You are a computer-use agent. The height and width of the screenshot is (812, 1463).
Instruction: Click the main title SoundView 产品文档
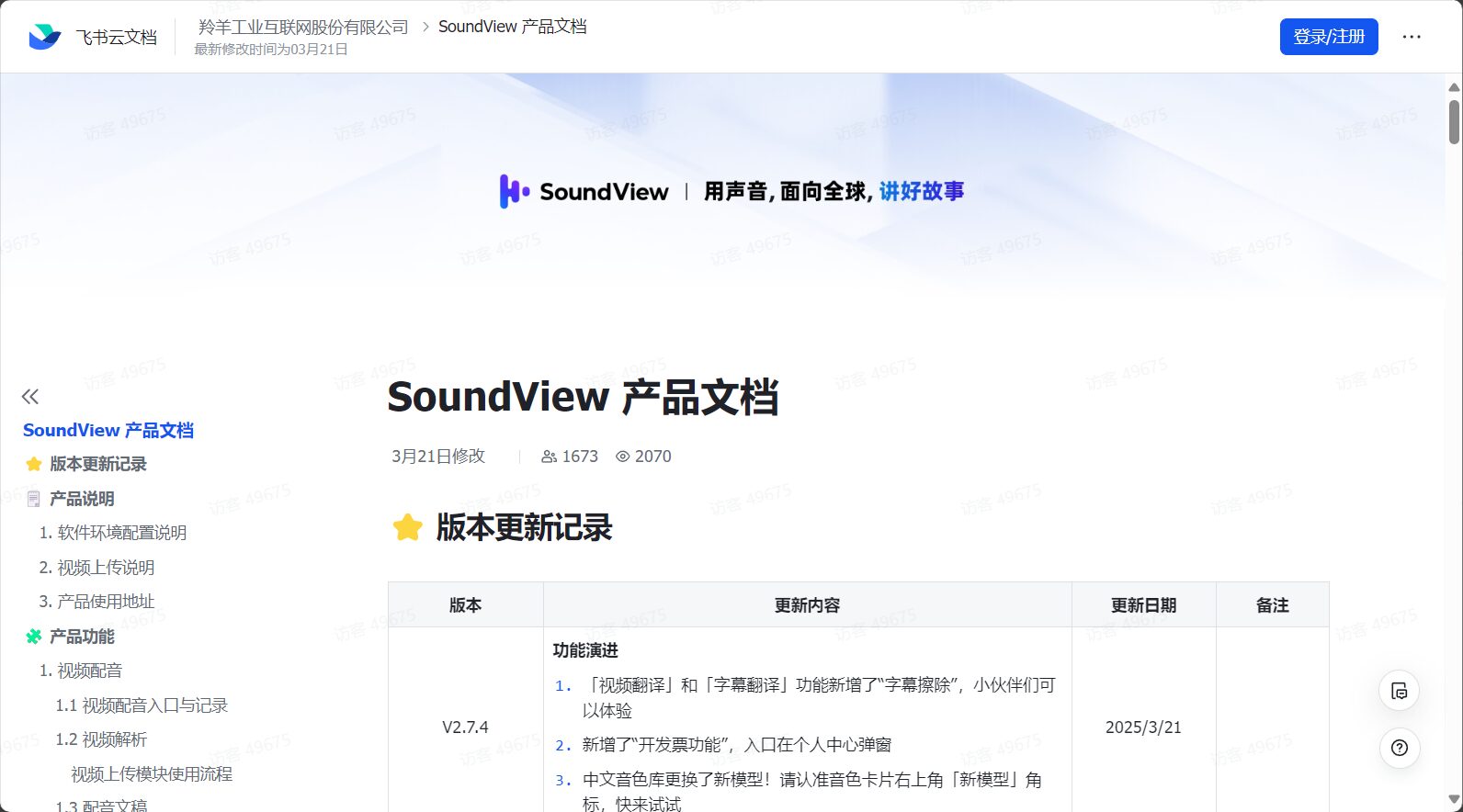pyautogui.click(x=584, y=398)
